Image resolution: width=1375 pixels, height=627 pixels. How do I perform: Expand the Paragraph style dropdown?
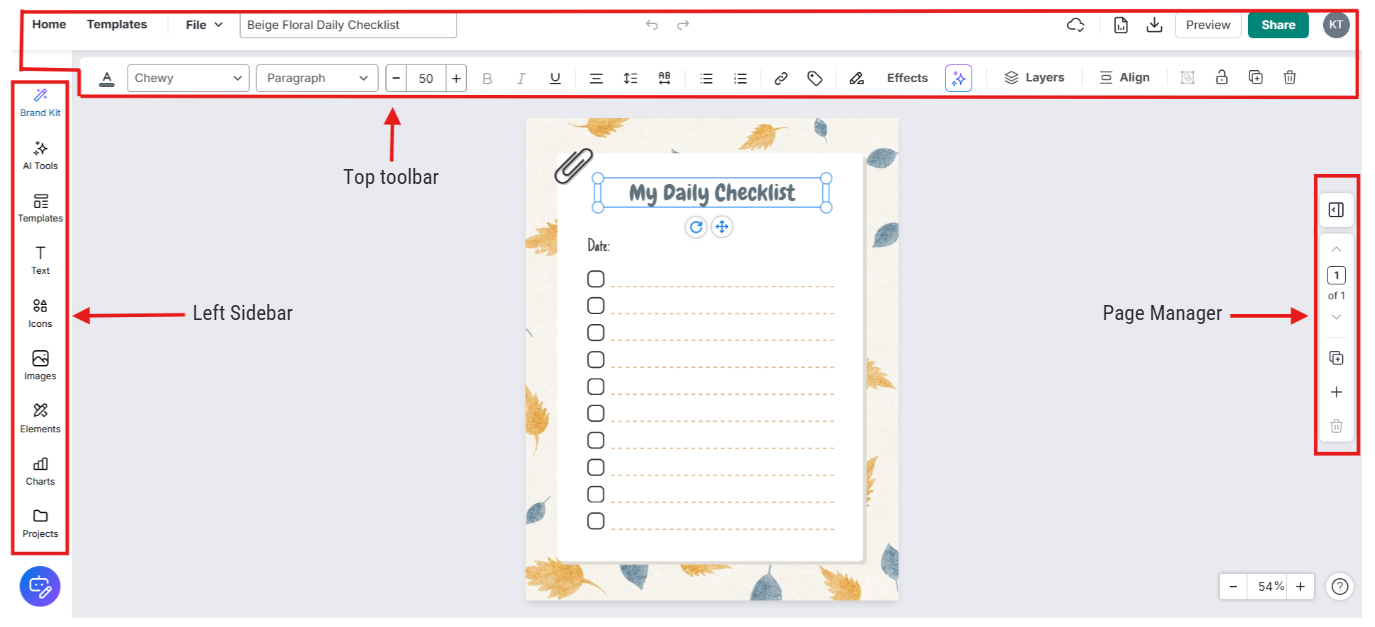tap(317, 78)
